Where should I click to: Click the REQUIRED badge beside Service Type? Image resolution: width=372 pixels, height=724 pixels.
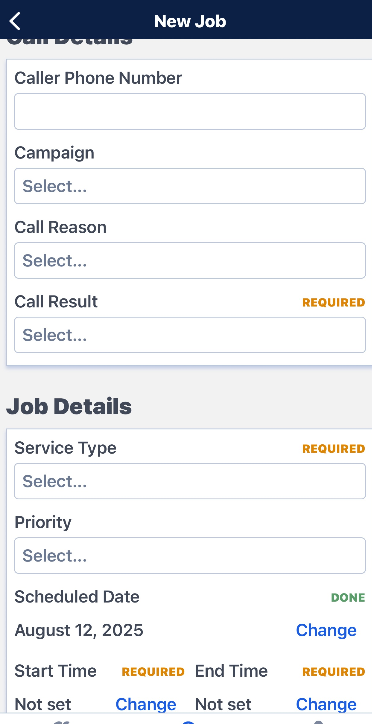[x=334, y=449]
